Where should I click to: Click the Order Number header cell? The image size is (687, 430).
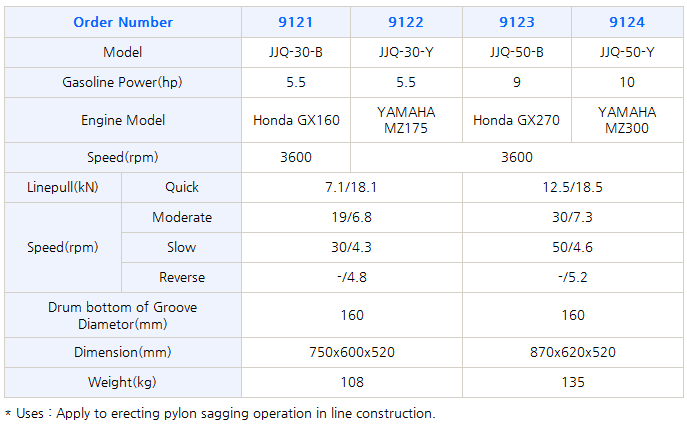pyautogui.click(x=123, y=22)
